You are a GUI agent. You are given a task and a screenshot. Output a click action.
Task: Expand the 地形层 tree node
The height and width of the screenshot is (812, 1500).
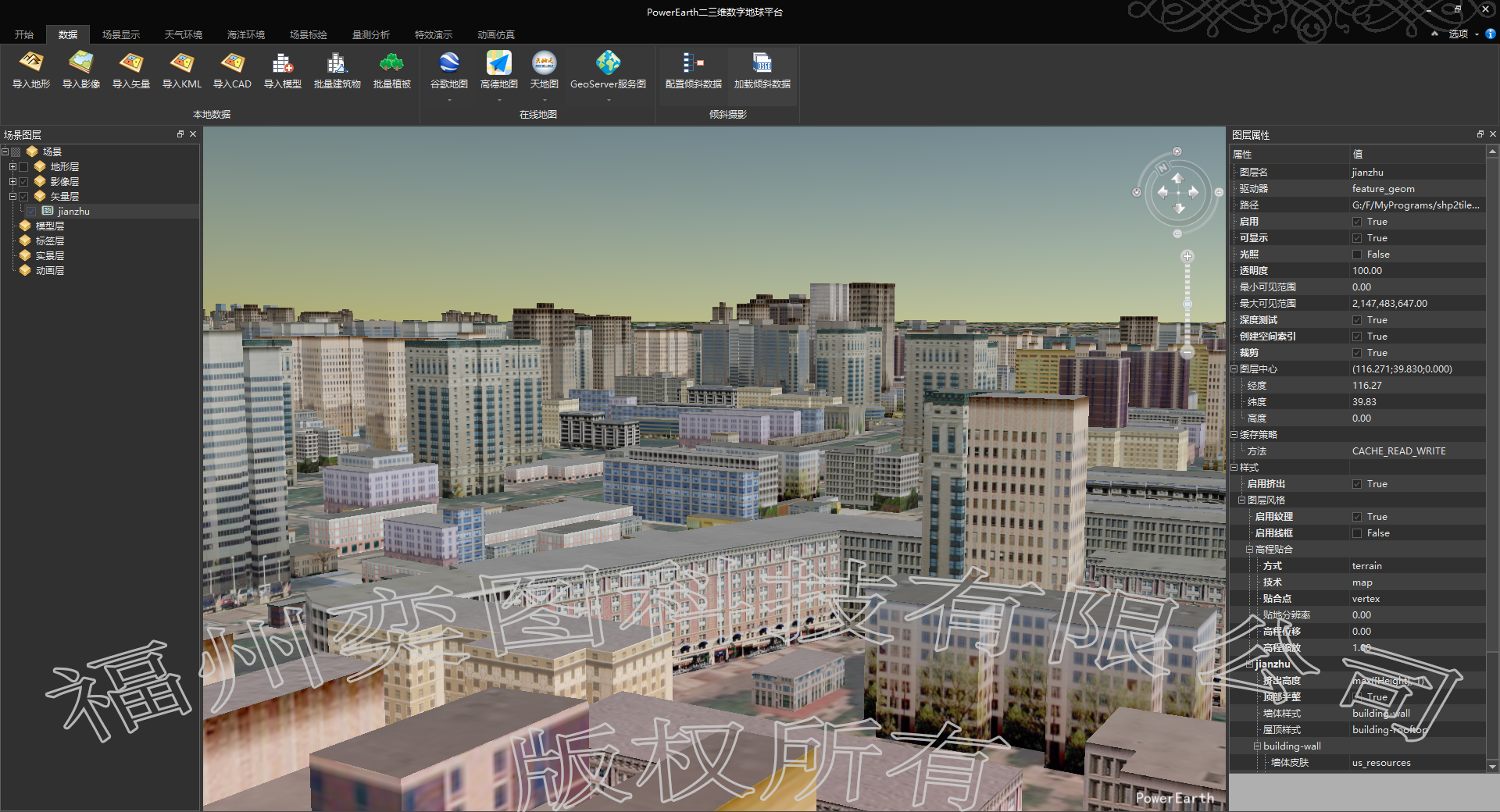pos(12,167)
